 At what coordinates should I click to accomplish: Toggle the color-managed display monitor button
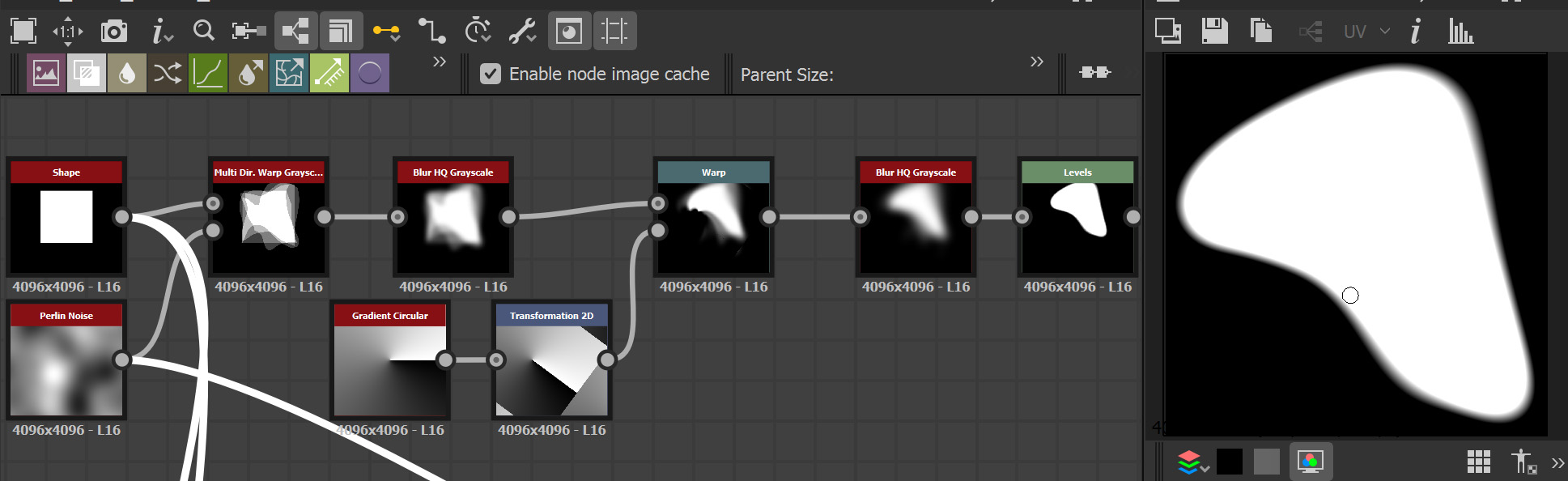pos(1310,462)
